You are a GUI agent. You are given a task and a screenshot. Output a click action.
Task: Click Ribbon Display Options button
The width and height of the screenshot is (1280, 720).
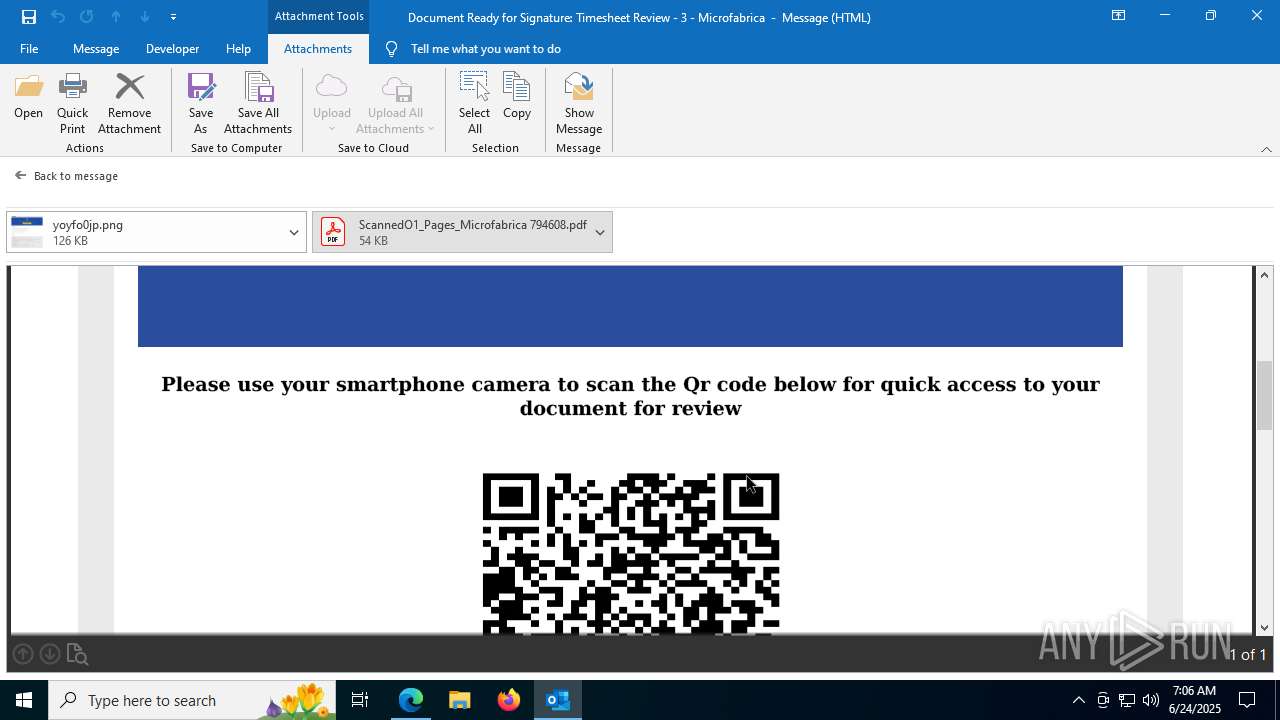1119,16
